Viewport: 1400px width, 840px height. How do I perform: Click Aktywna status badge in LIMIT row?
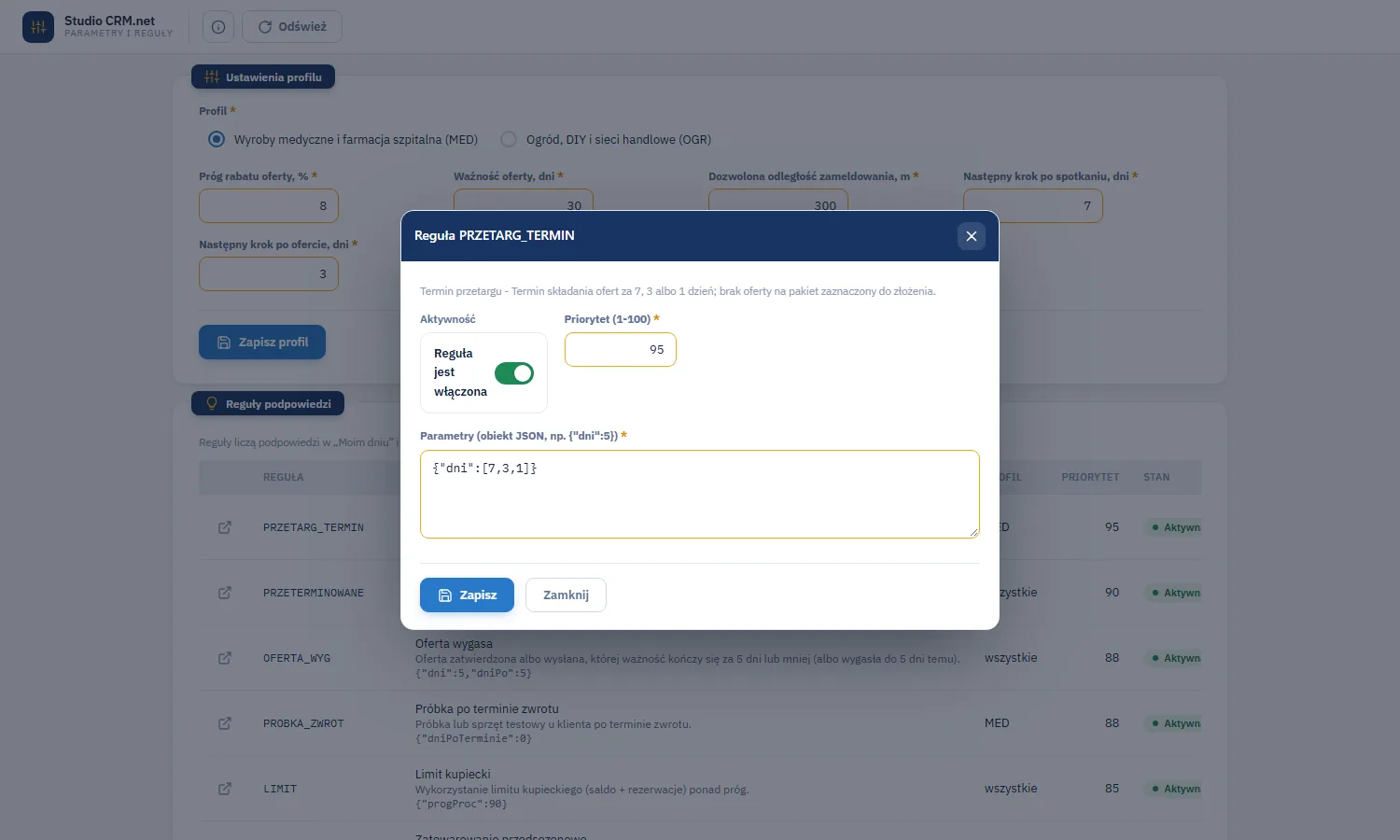pos(1174,789)
